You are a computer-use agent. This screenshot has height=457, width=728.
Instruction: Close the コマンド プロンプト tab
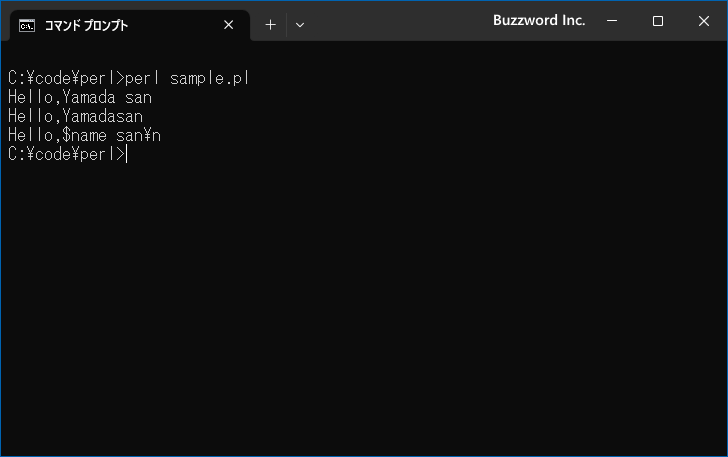point(228,25)
